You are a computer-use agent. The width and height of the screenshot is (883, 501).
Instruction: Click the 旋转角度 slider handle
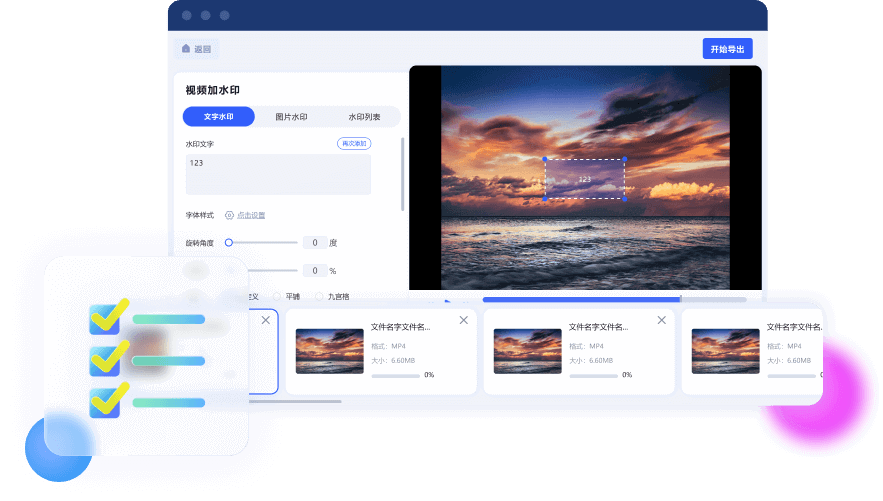pos(229,243)
